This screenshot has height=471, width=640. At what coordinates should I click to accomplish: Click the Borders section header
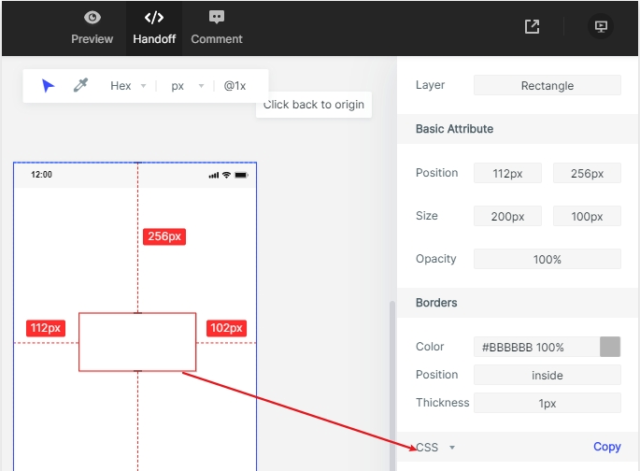pos(518,303)
